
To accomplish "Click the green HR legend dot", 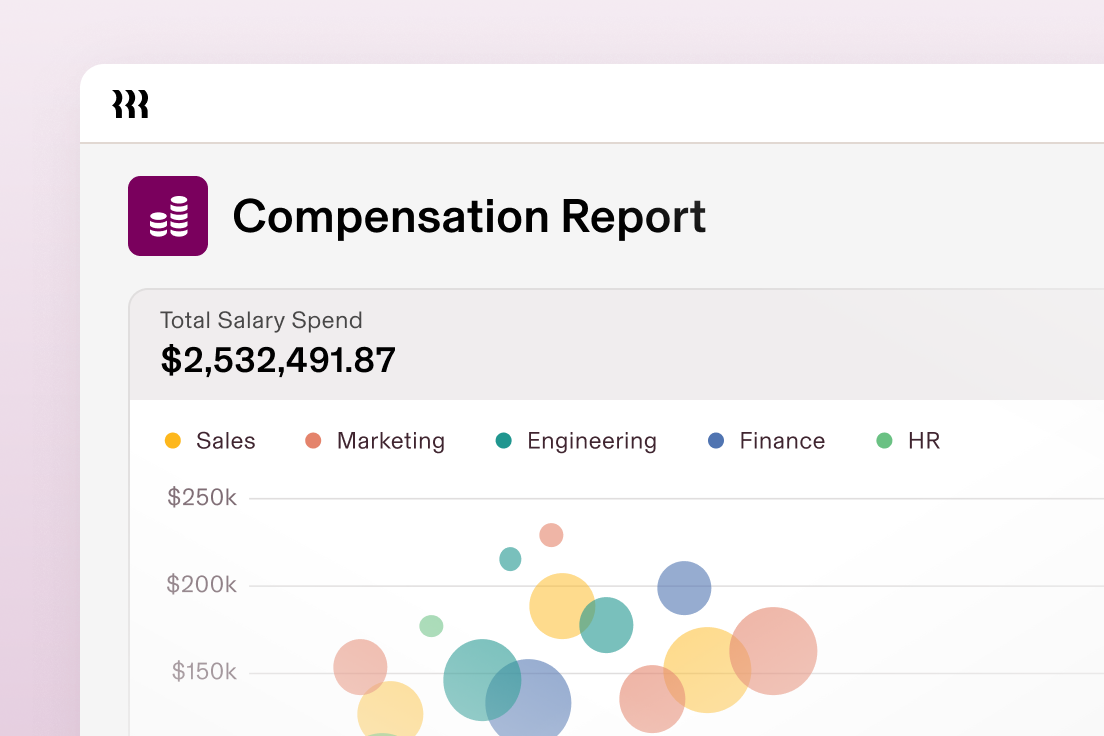I will pyautogui.click(x=885, y=440).
